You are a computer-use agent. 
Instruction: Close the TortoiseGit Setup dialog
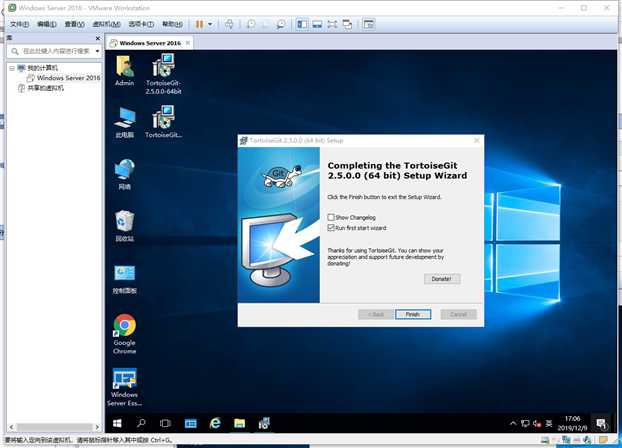click(477, 140)
